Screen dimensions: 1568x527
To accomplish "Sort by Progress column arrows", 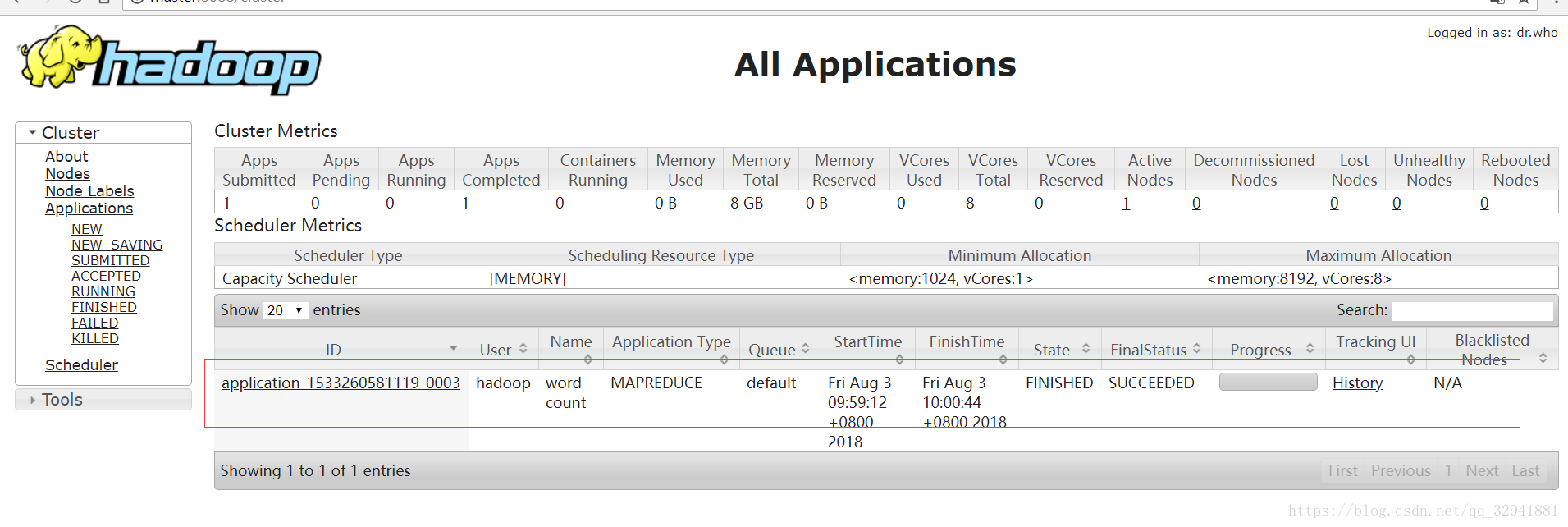I will (x=1310, y=348).
